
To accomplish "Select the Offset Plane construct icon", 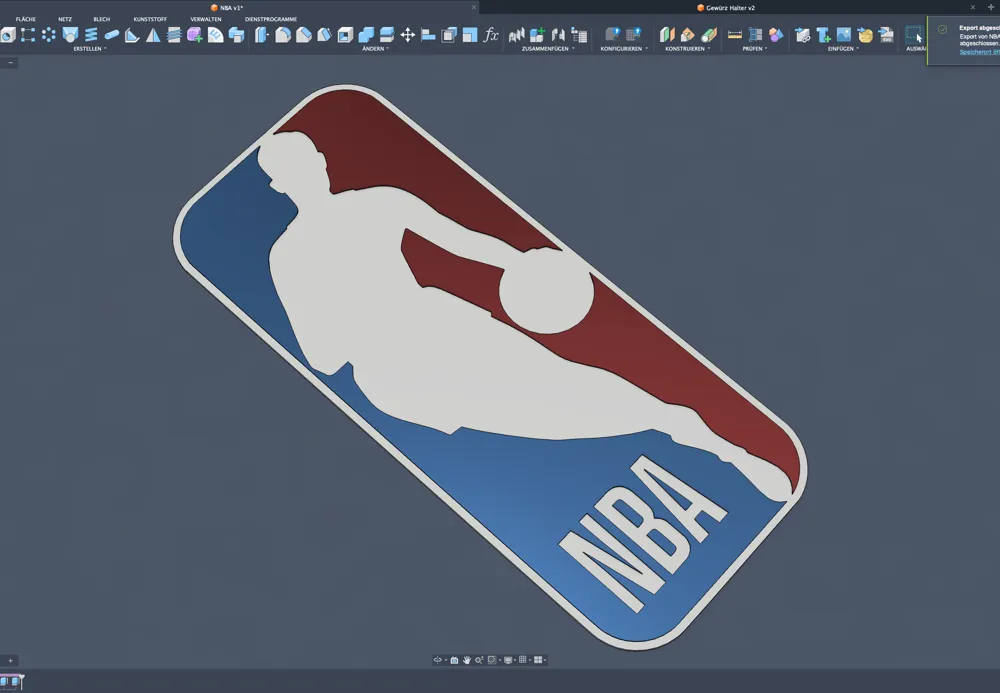I will (x=667, y=34).
